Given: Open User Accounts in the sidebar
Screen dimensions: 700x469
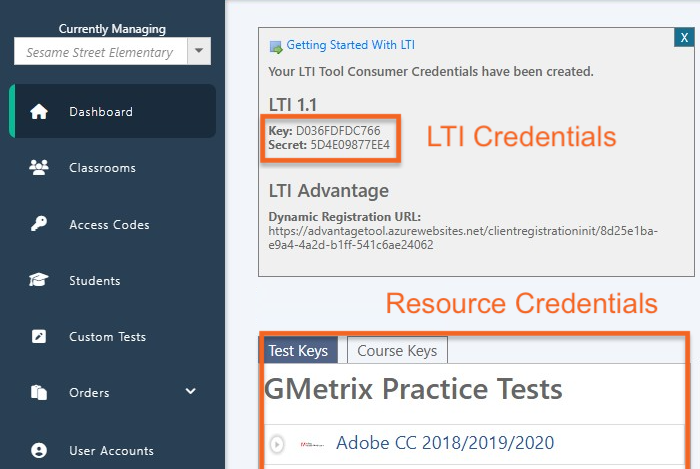Looking at the screenshot, I should (112, 451).
